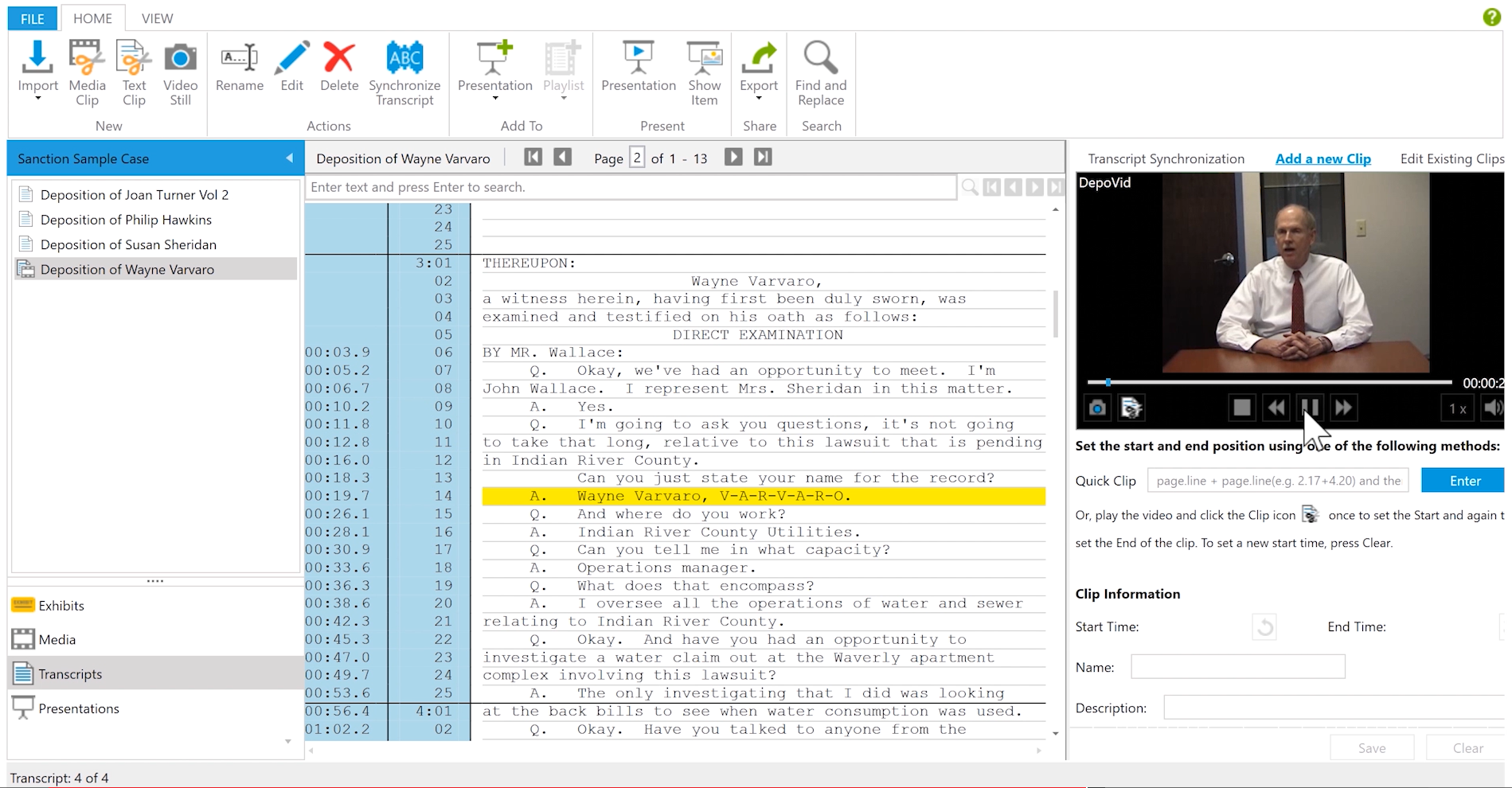Open Deposition of Philip Hawkins transcript
The image size is (1512, 788).
[x=126, y=220]
